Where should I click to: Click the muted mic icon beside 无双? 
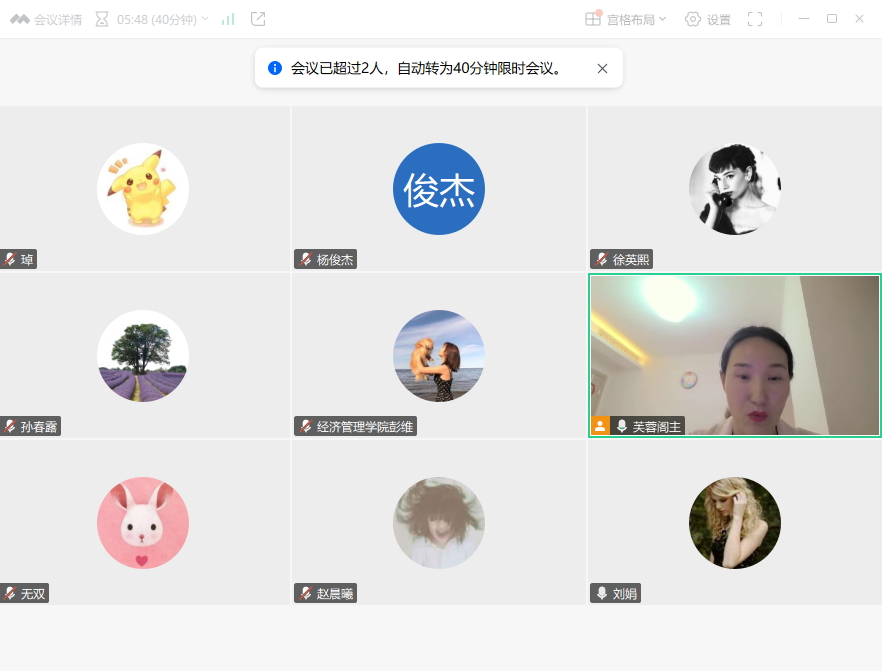pyautogui.click(x=10, y=593)
